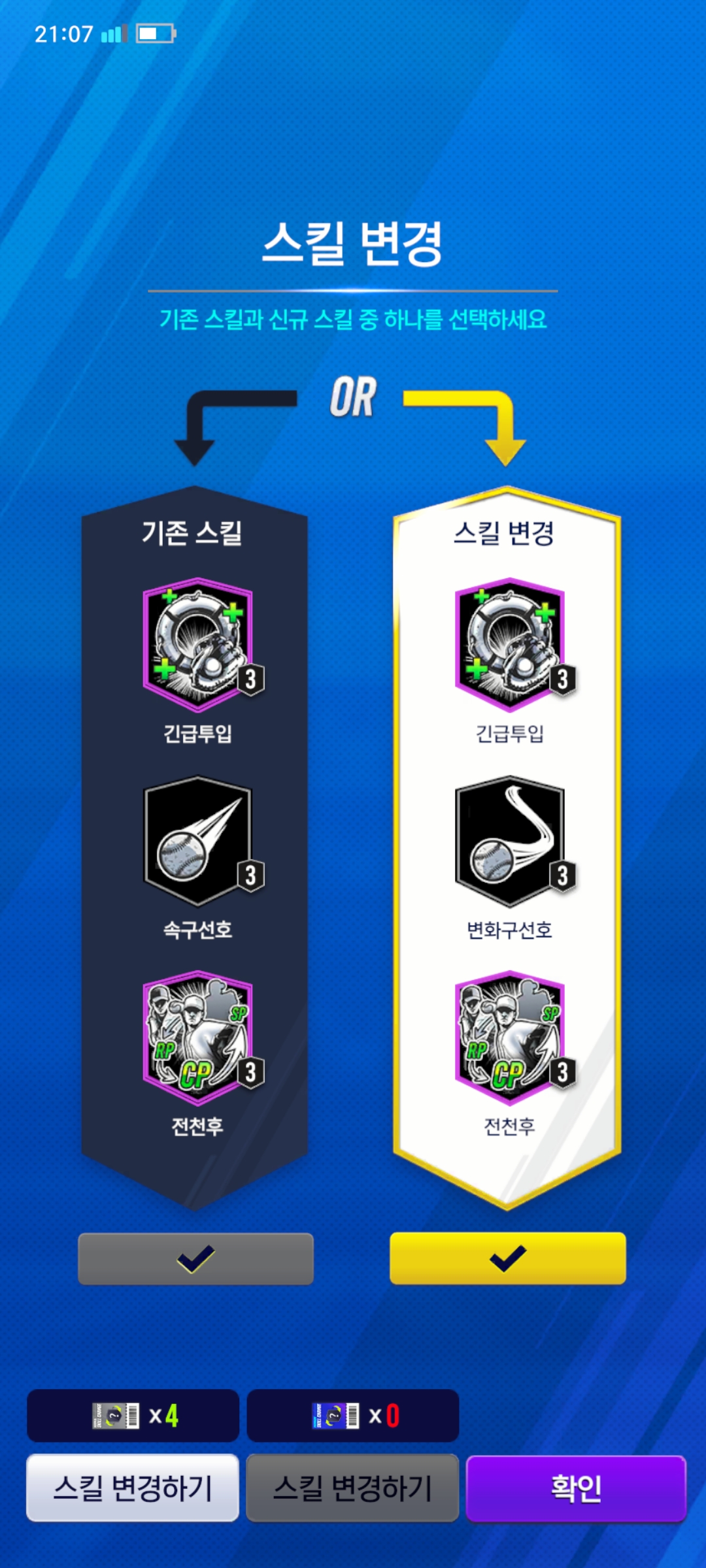Click the dark arrow pointing to existing skills
The height and width of the screenshot is (1568, 706).
coord(229,426)
